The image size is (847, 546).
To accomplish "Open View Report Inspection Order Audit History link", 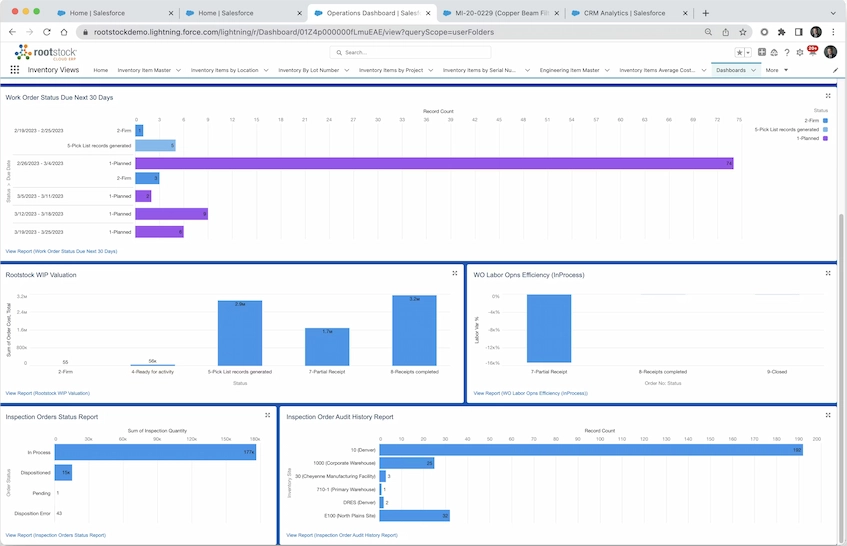I will tap(342, 535).
